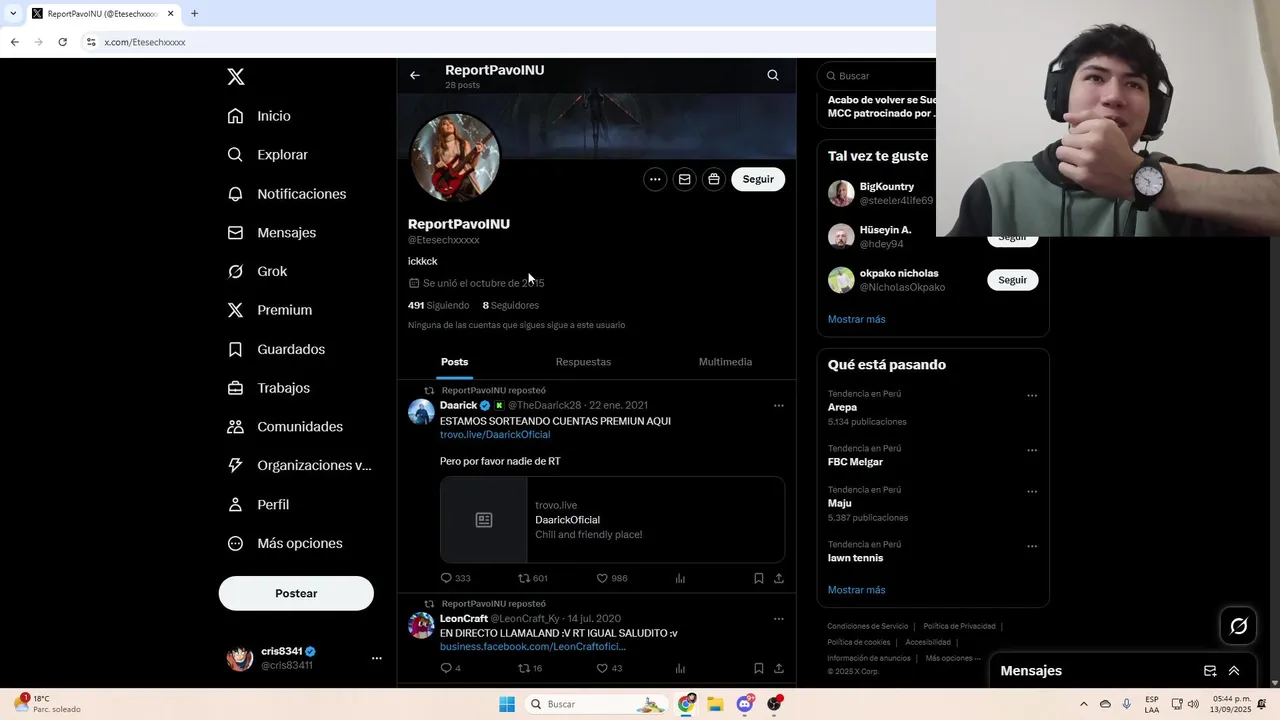Open BigKountry suggested profile

[x=886, y=187]
